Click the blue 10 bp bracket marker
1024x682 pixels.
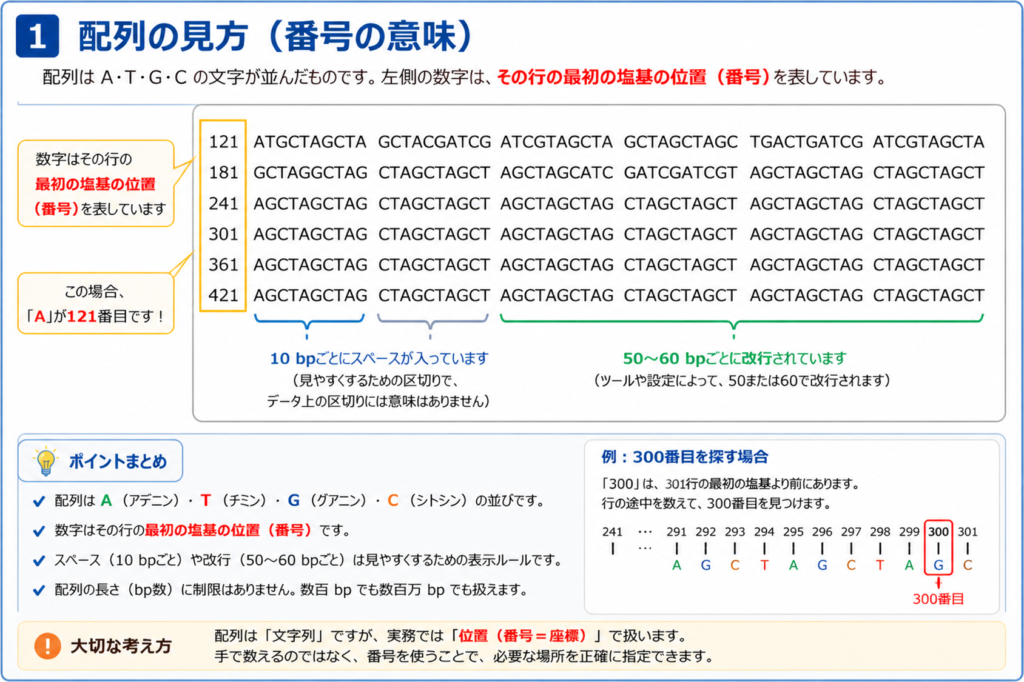[x=308, y=326]
